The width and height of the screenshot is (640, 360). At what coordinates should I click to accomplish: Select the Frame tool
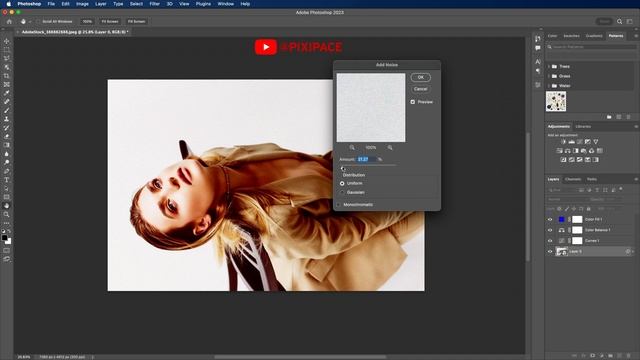point(7,84)
